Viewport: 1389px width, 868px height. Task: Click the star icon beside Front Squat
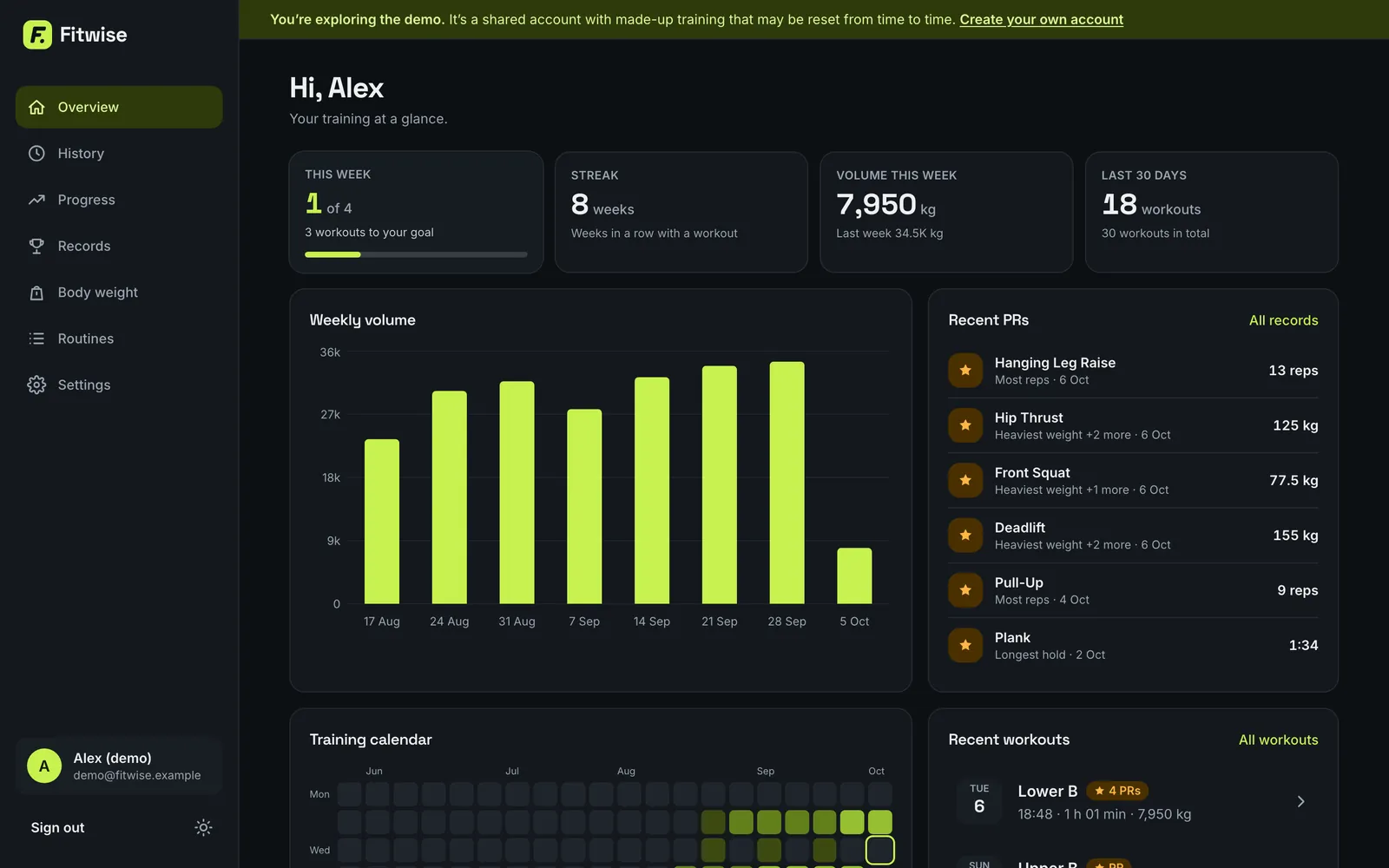click(x=965, y=480)
